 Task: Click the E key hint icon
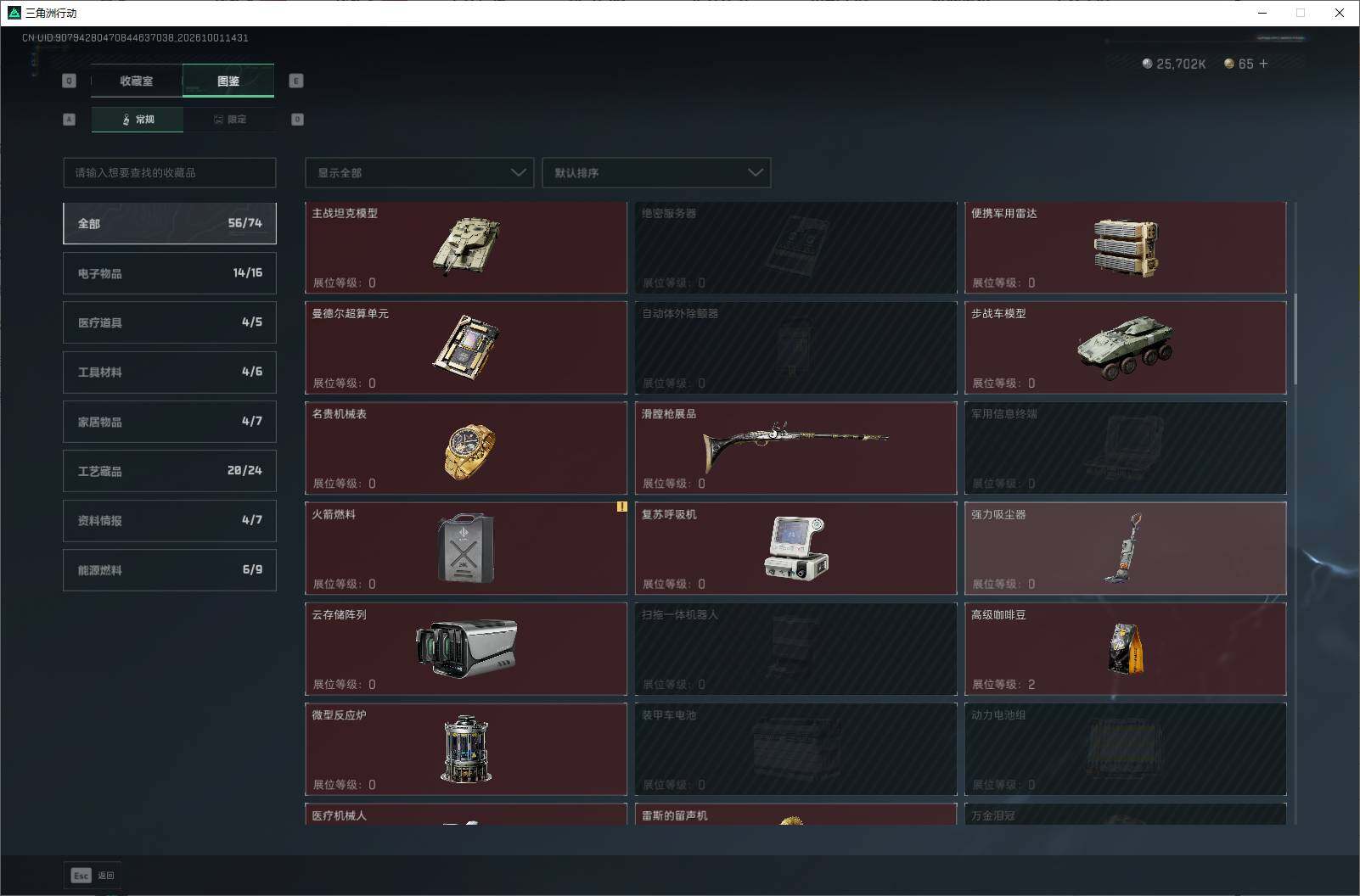(x=296, y=81)
